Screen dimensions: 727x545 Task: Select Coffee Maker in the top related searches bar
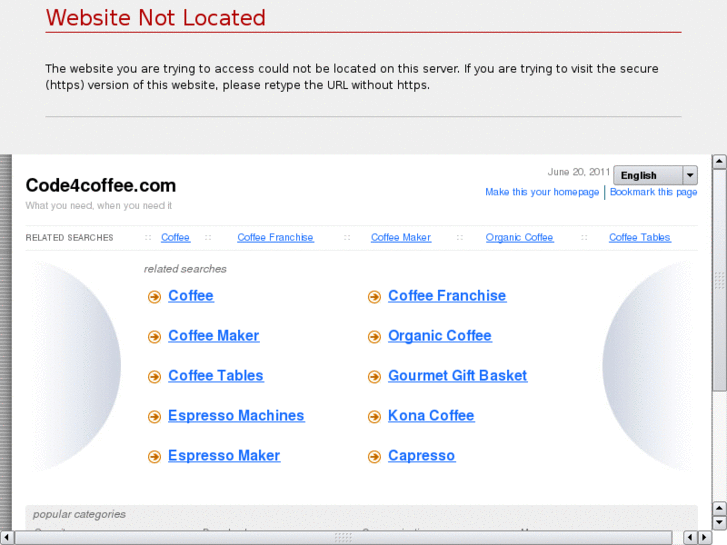401,237
